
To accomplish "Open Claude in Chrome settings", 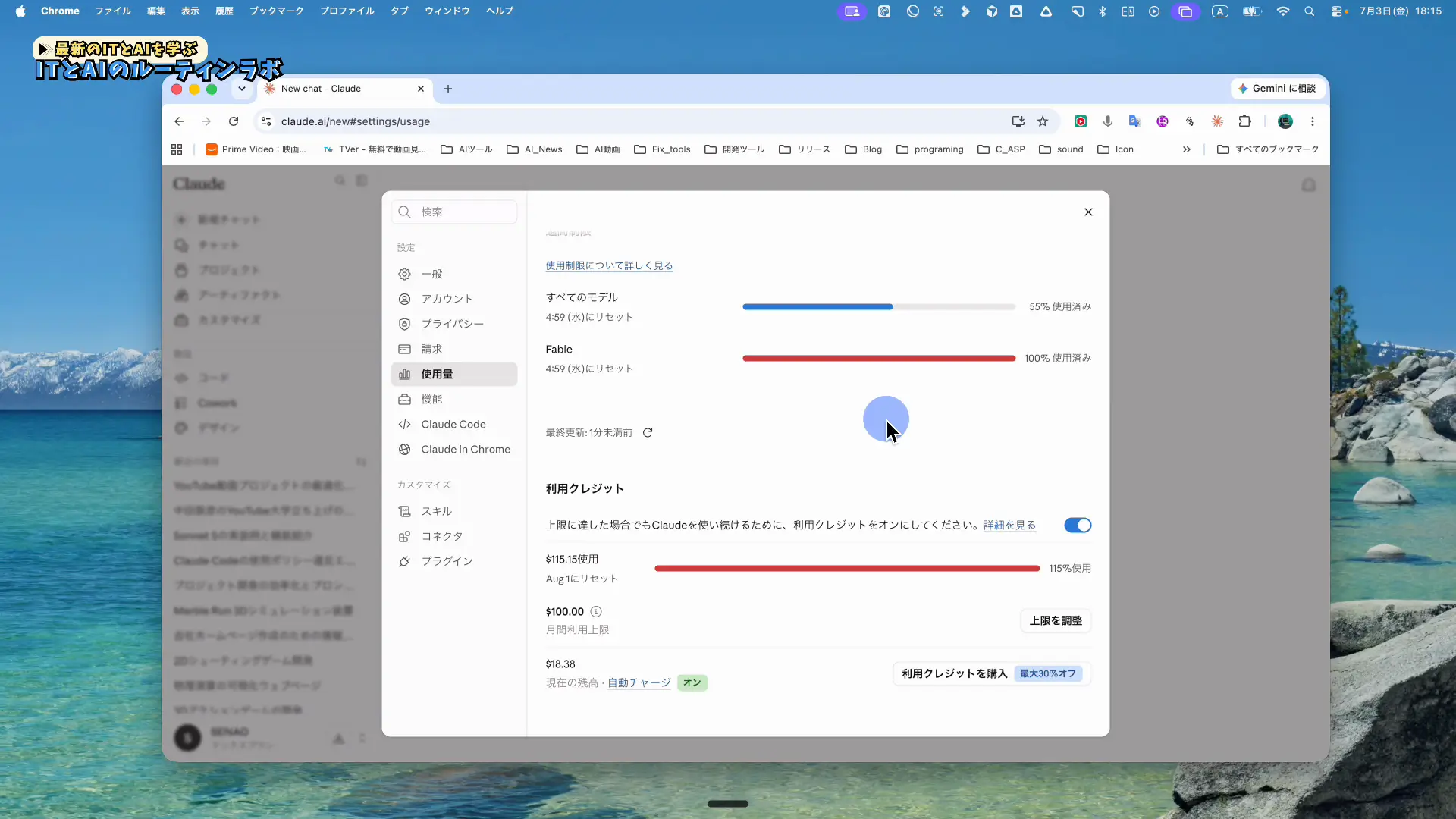I will click(453, 449).
